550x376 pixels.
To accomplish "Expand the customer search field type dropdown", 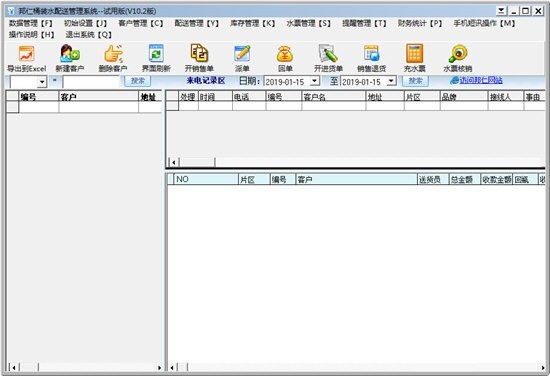I will point(42,82).
